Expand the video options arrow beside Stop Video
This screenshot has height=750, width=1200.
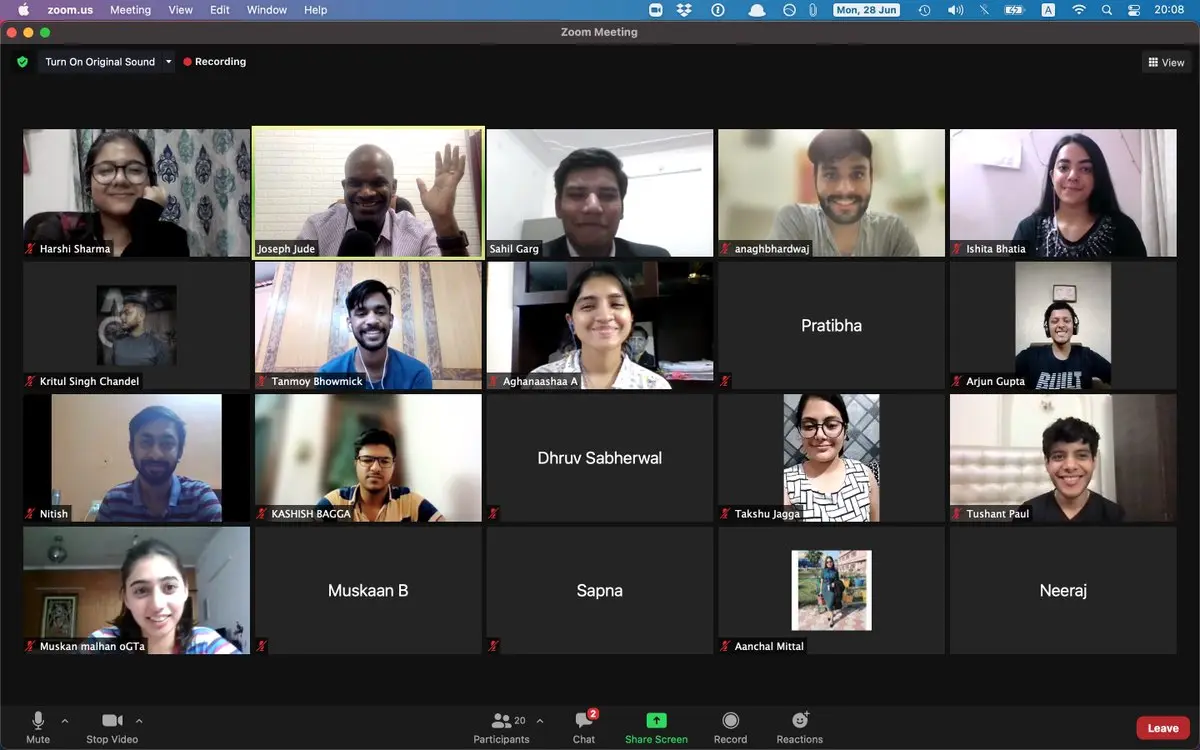(x=139, y=720)
